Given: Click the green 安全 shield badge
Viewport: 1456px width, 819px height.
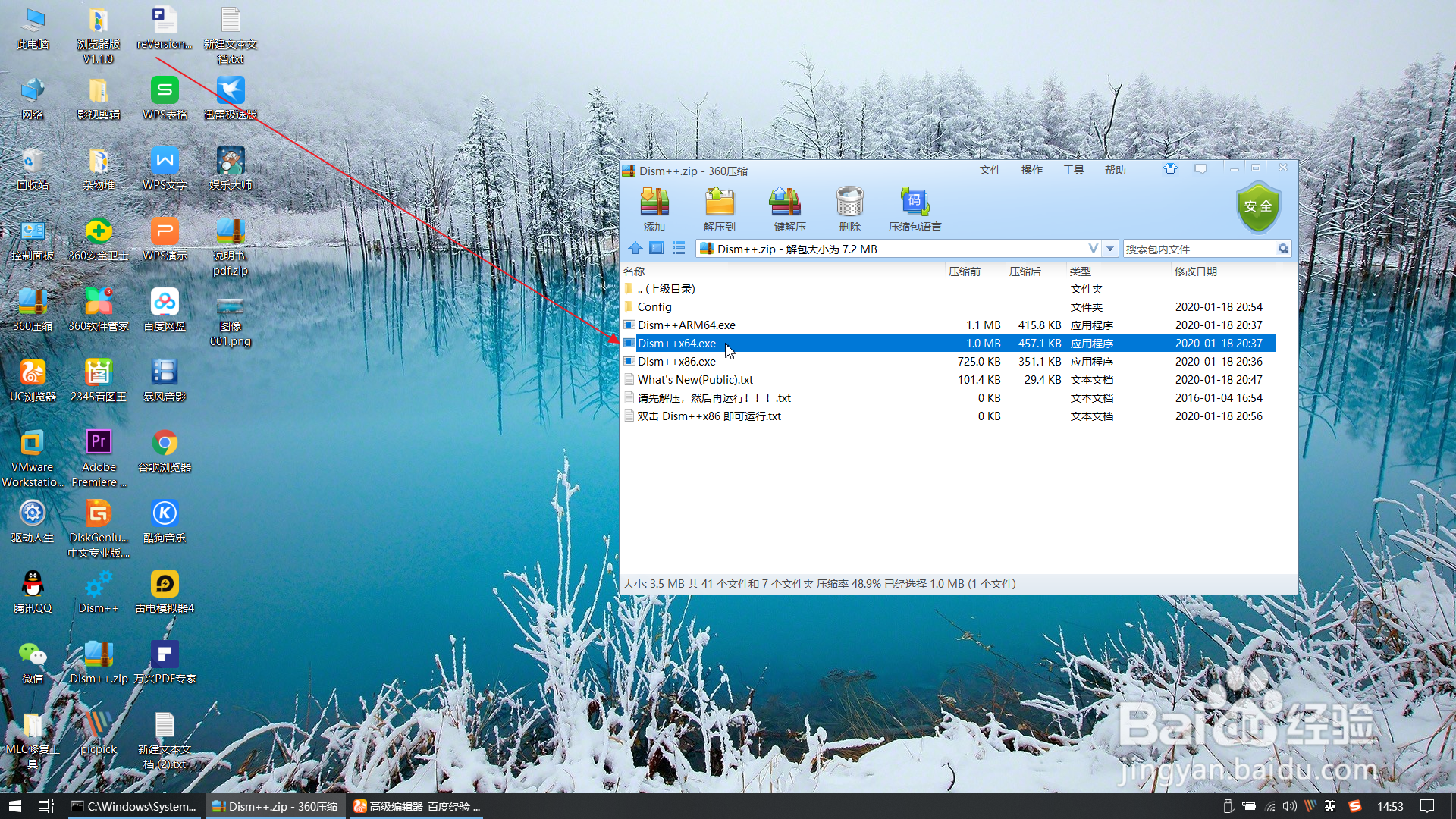Looking at the screenshot, I should coord(1258,207).
